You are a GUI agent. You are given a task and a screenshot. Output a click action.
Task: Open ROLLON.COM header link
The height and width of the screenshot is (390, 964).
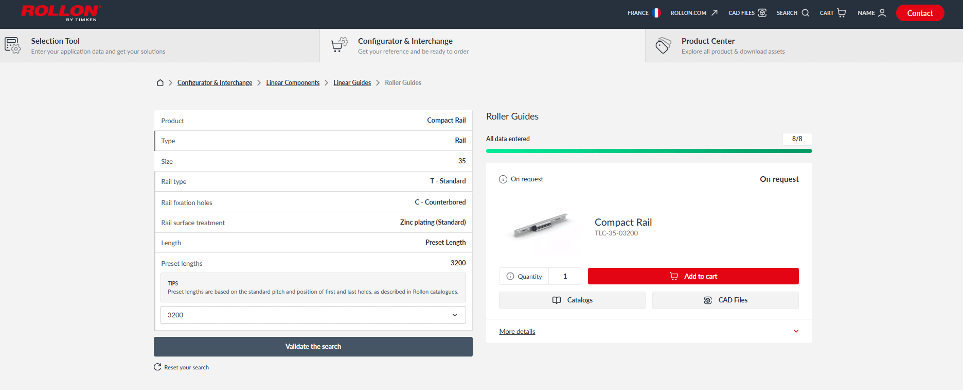tap(693, 12)
